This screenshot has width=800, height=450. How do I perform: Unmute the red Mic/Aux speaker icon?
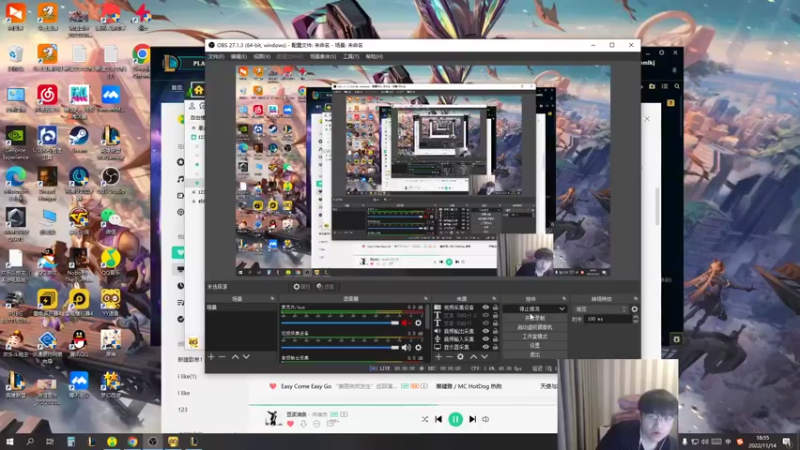406,323
